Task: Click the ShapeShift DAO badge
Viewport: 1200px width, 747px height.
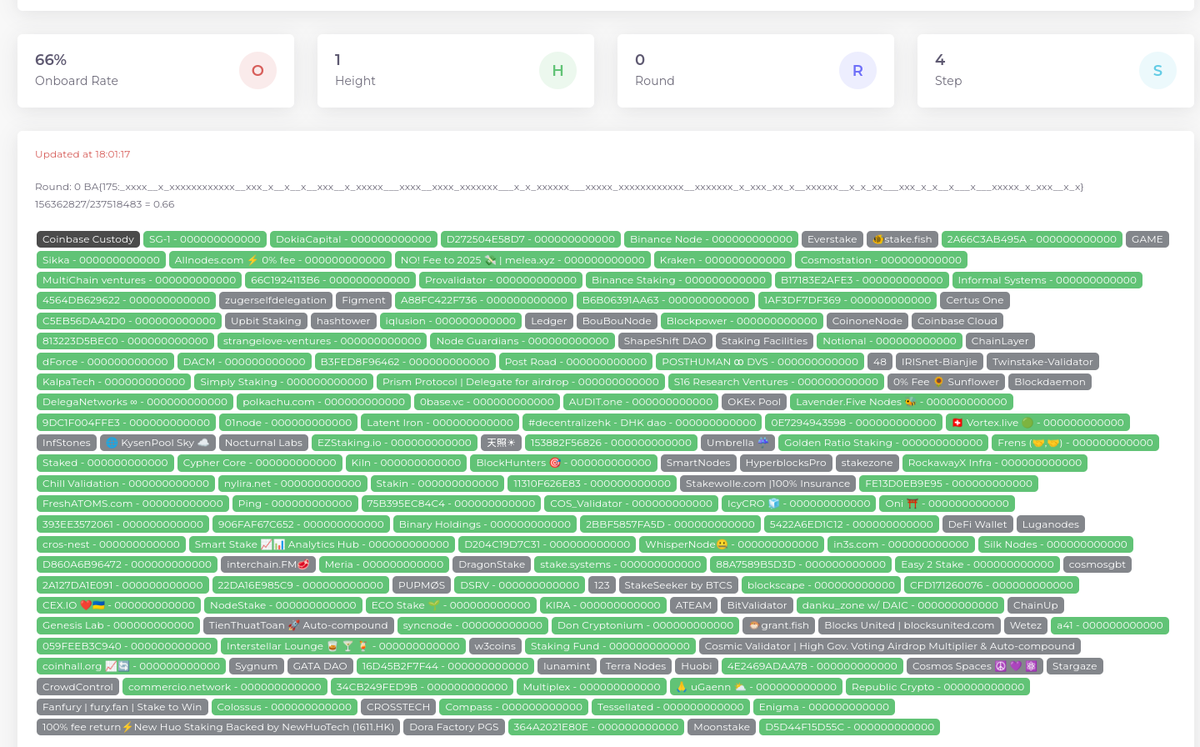Action: (x=665, y=341)
